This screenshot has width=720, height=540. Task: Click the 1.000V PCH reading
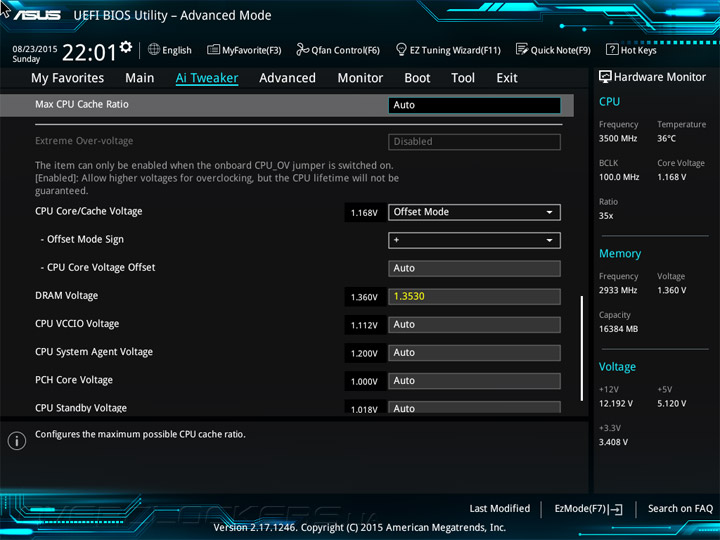(364, 381)
